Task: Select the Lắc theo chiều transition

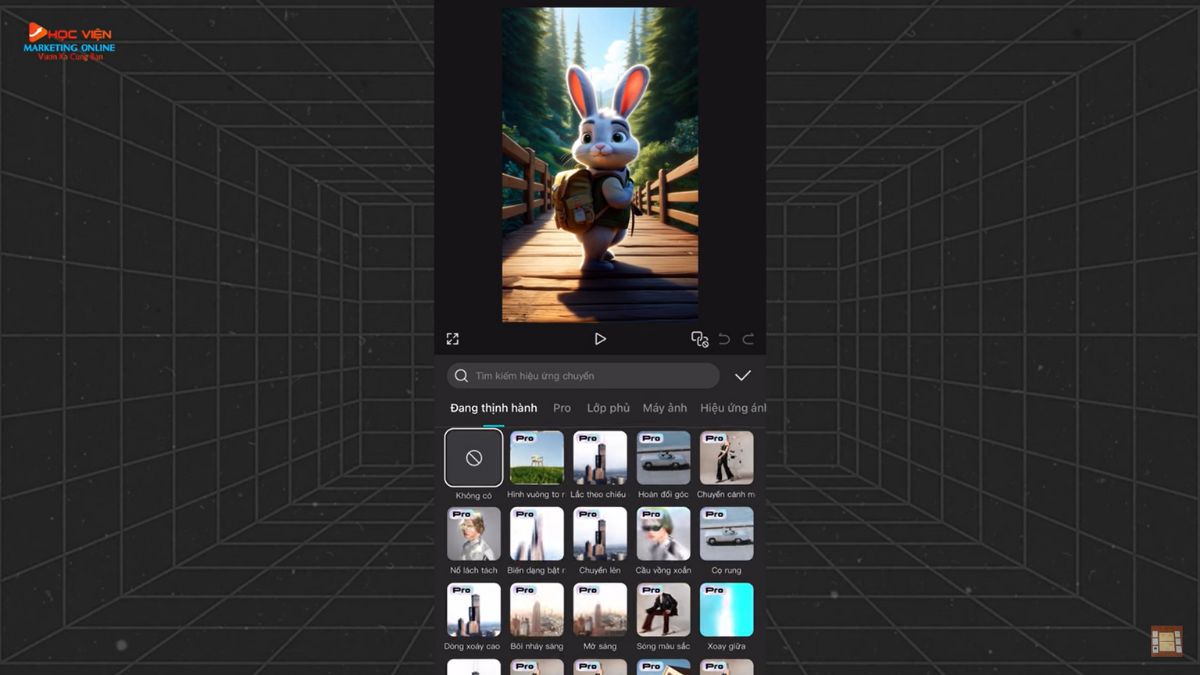Action: [x=600, y=458]
